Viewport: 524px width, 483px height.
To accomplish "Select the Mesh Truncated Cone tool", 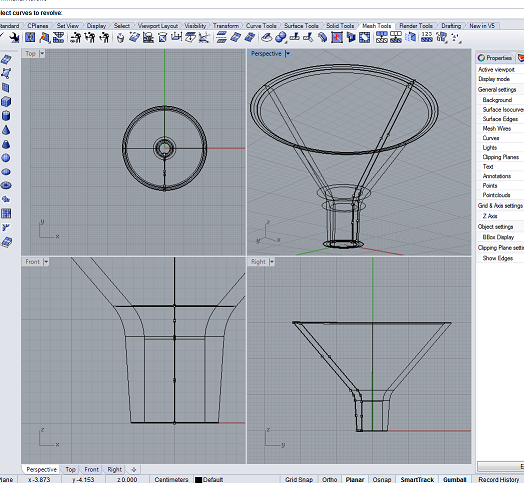I will (x=6, y=144).
